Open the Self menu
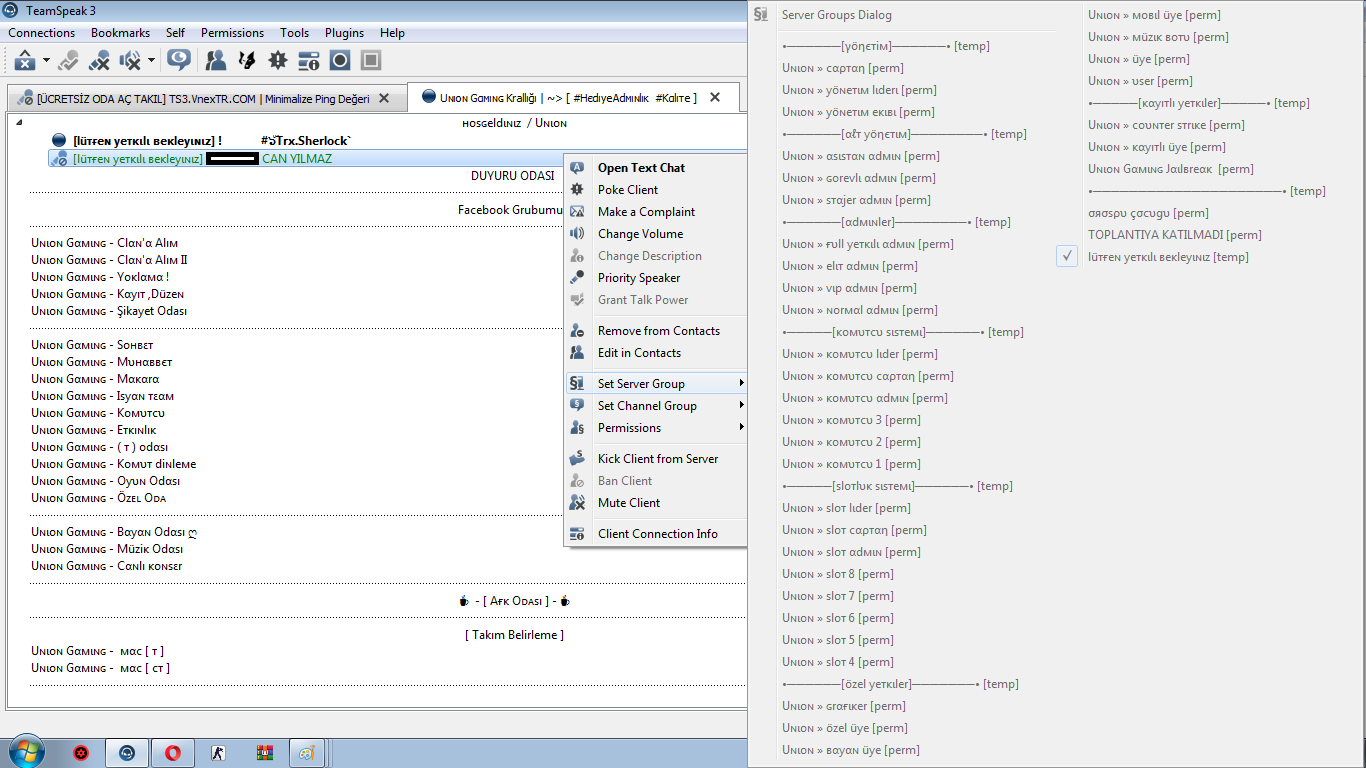The width and height of the screenshot is (1366, 768). click(x=175, y=33)
